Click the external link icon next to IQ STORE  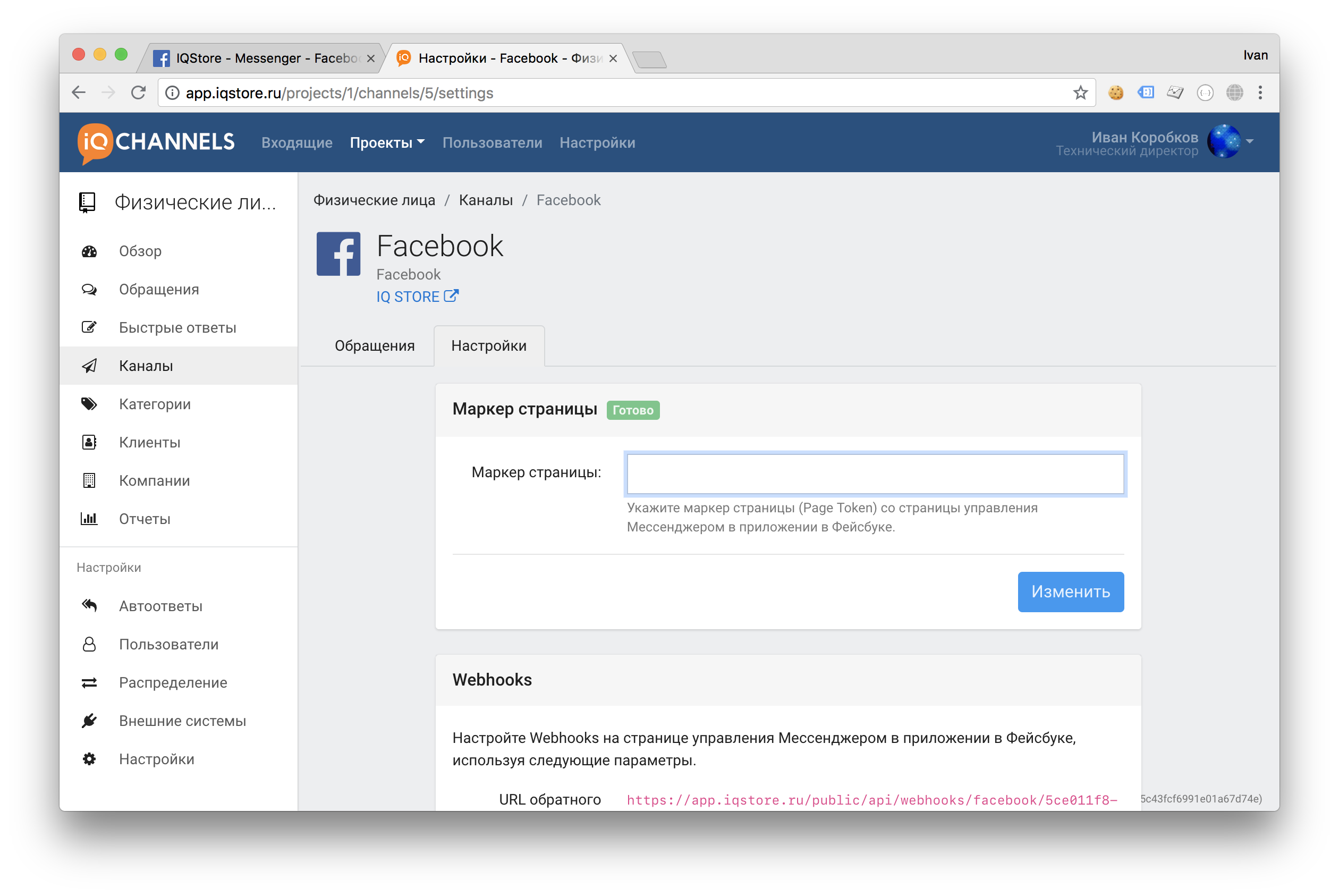pos(451,296)
